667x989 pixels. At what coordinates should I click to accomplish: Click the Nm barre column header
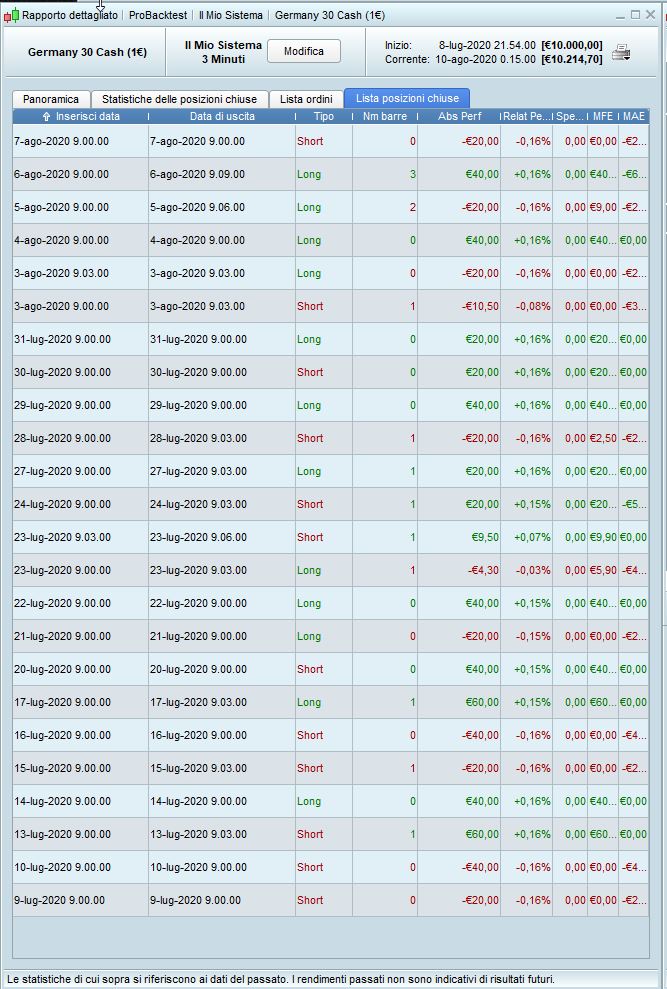[x=384, y=117]
